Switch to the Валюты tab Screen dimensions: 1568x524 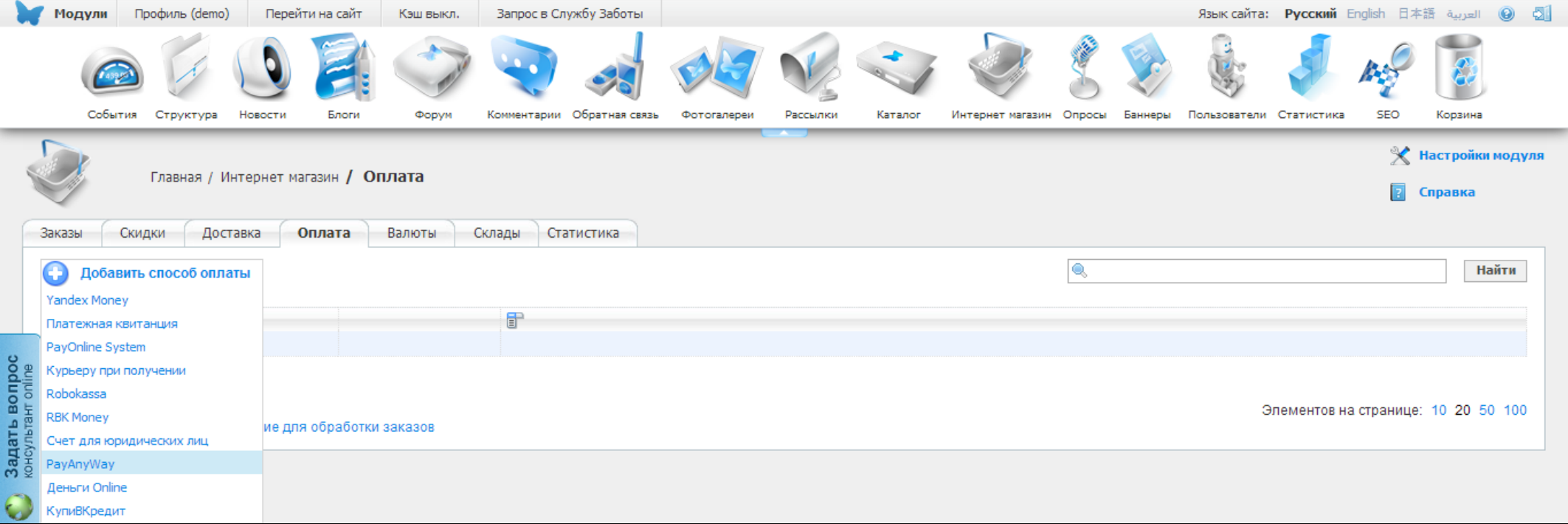pyautogui.click(x=411, y=233)
